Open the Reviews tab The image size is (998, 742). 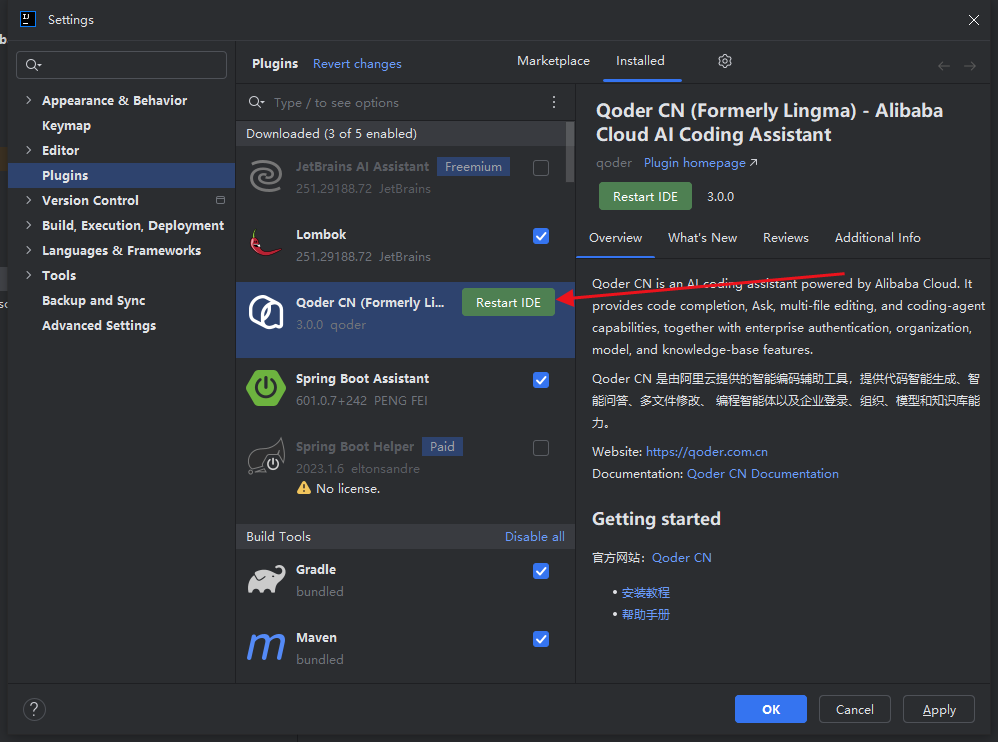point(785,237)
